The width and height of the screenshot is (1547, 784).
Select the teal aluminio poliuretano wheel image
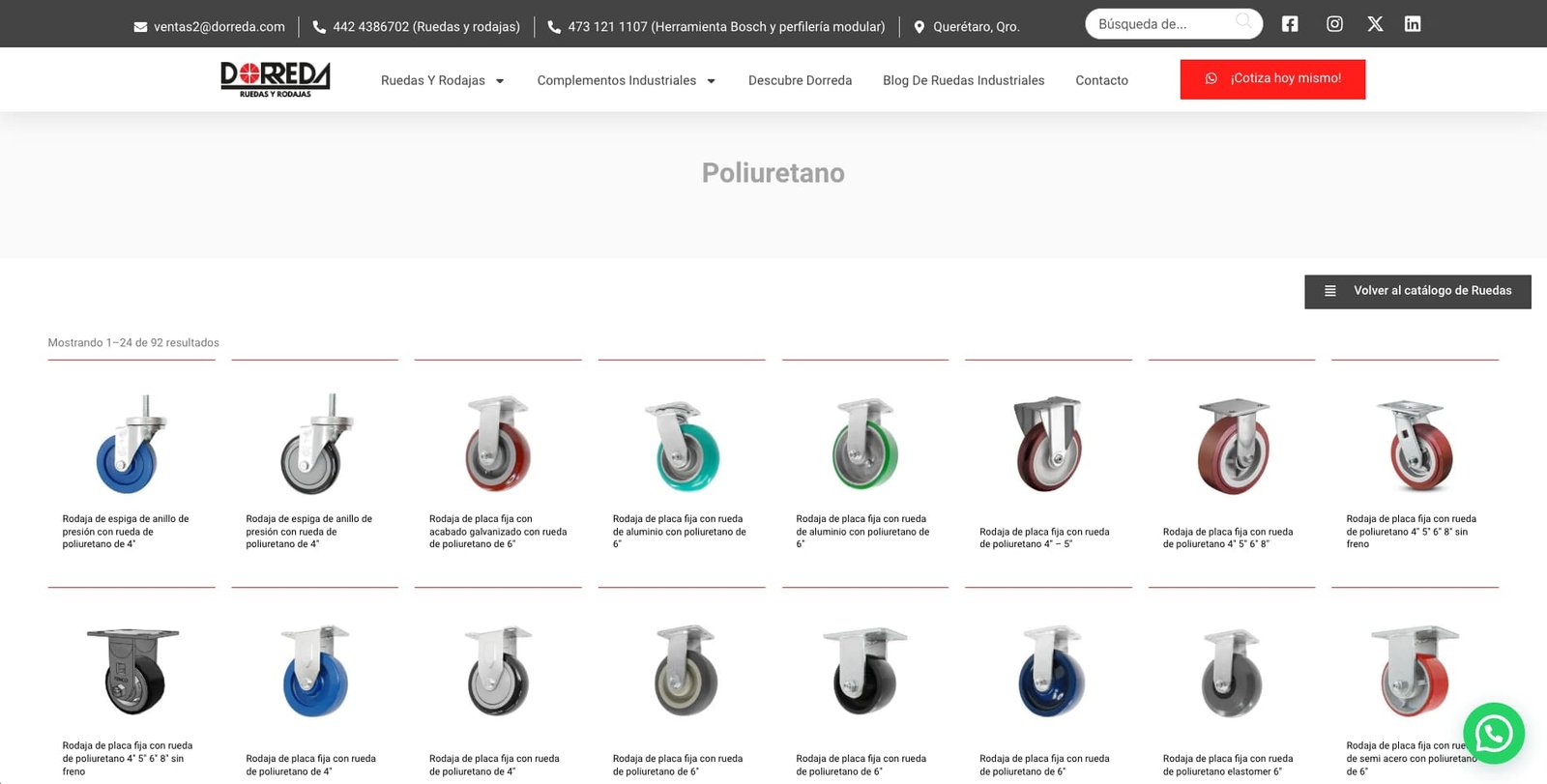click(x=682, y=444)
